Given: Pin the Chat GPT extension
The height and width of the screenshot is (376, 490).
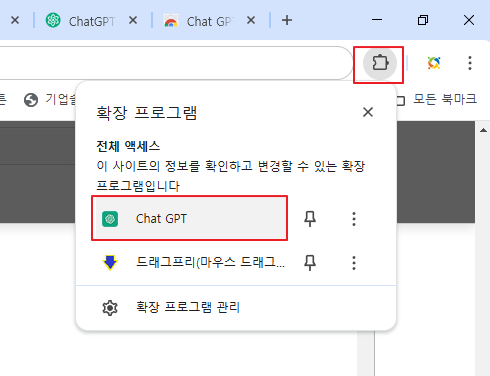Looking at the screenshot, I should click(310, 219).
